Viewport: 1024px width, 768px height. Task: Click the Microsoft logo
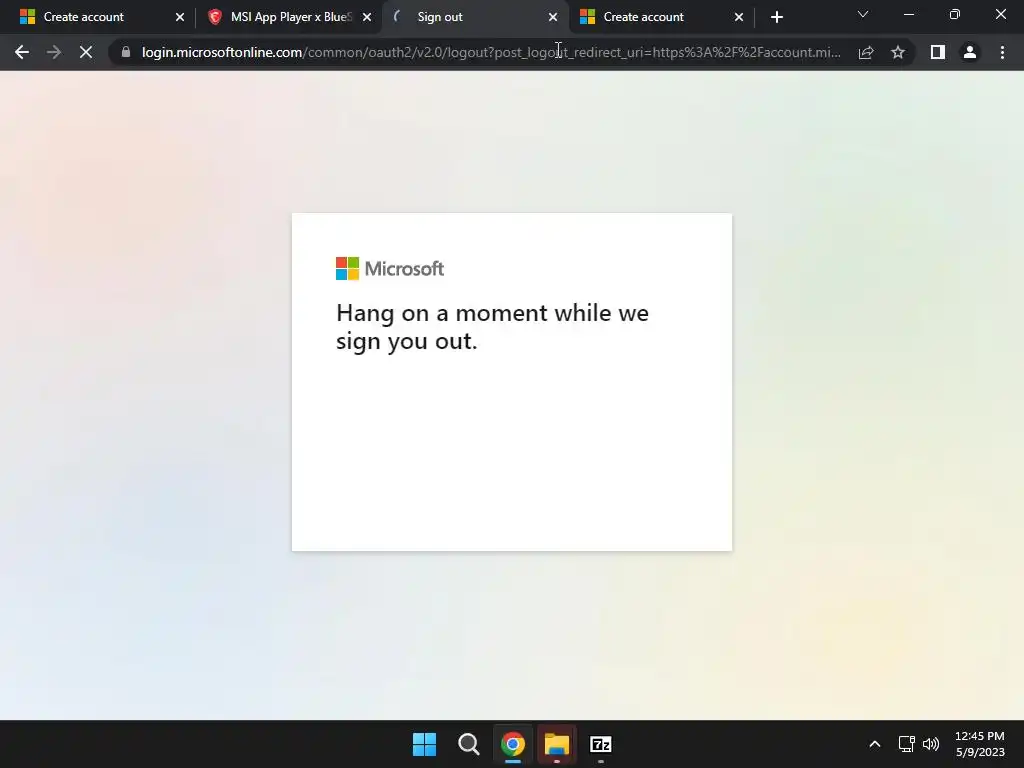[390, 268]
